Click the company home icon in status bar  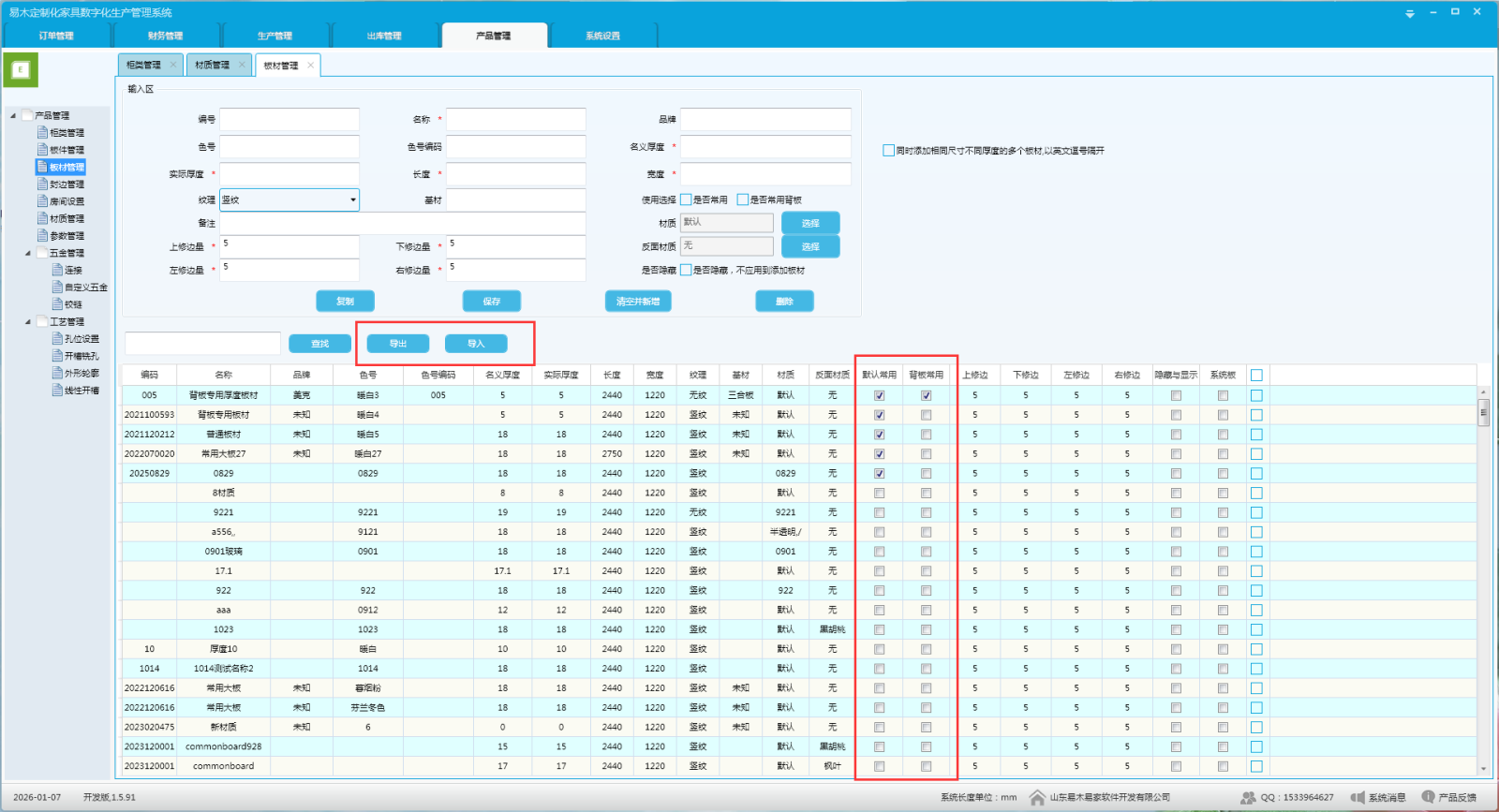pyautogui.click(x=1037, y=797)
